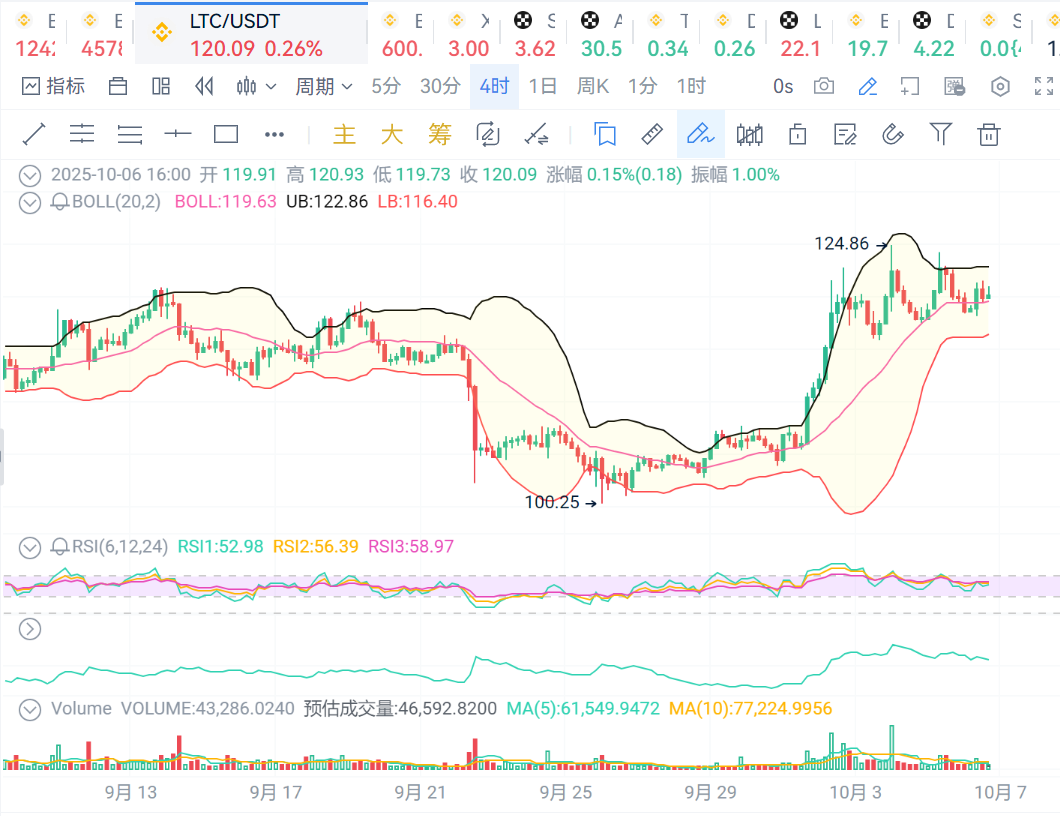Viewport: 1060px width, 816px height.
Task: Enter fullscreen chart mode
Action: tap(1043, 87)
